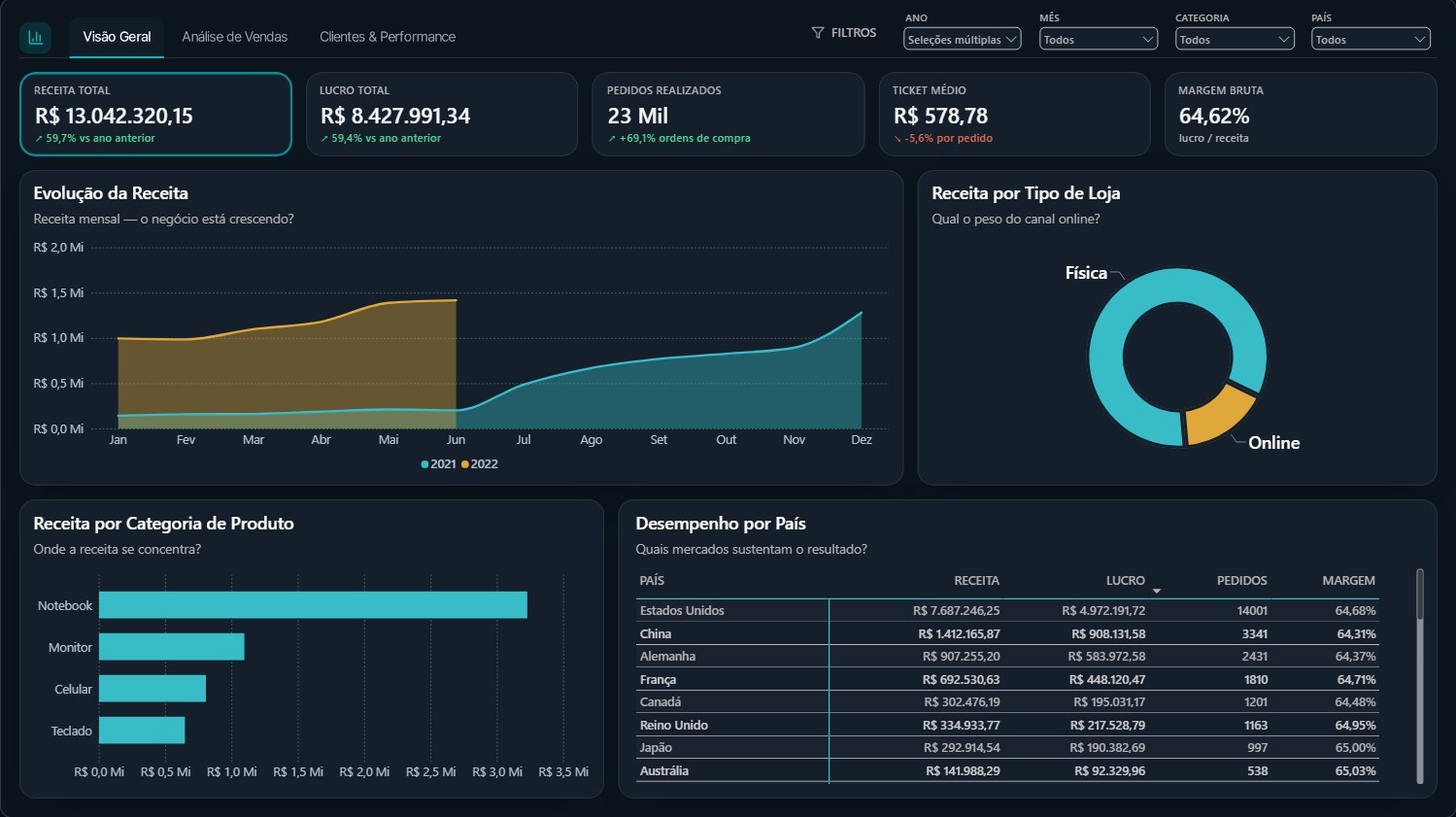Image resolution: width=1456 pixels, height=817 pixels.
Task: Select Reino Unido in the table
Action: click(674, 726)
